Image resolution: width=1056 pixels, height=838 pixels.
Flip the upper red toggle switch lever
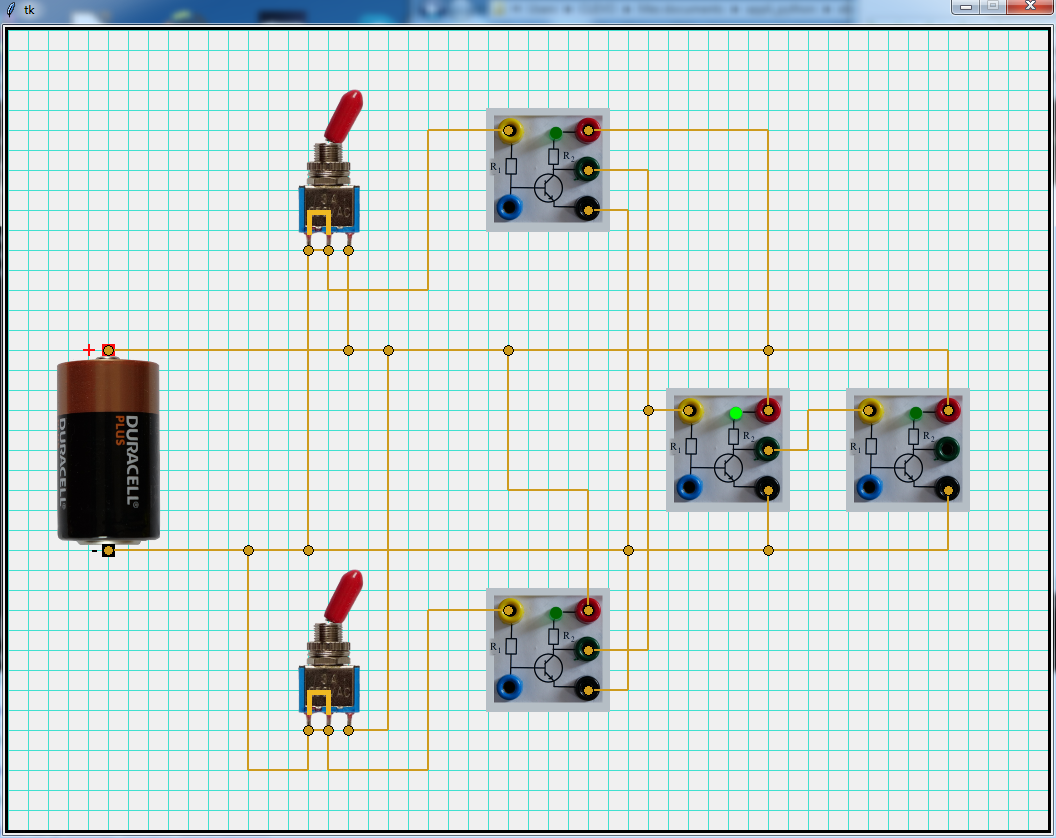tap(346, 112)
